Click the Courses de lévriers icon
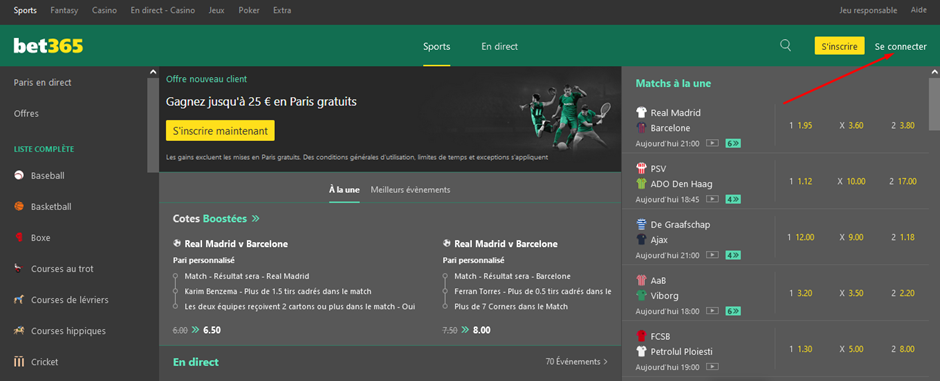The height and width of the screenshot is (381, 940). 19,300
